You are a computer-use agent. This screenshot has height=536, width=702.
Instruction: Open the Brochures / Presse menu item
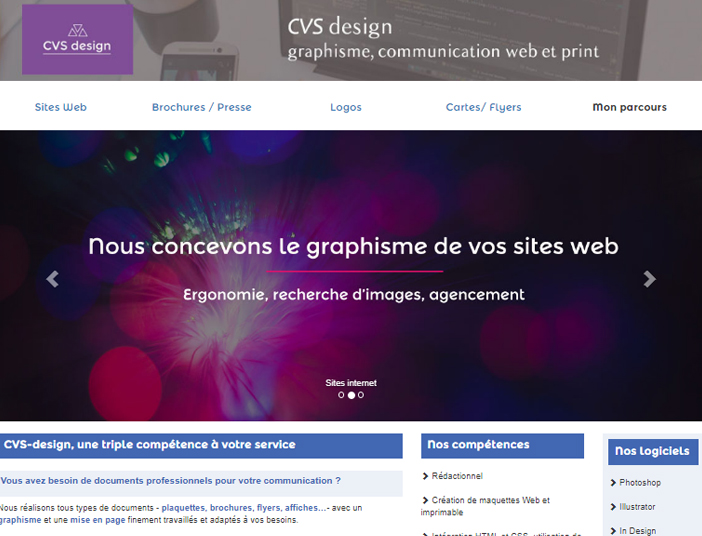pyautogui.click(x=201, y=107)
